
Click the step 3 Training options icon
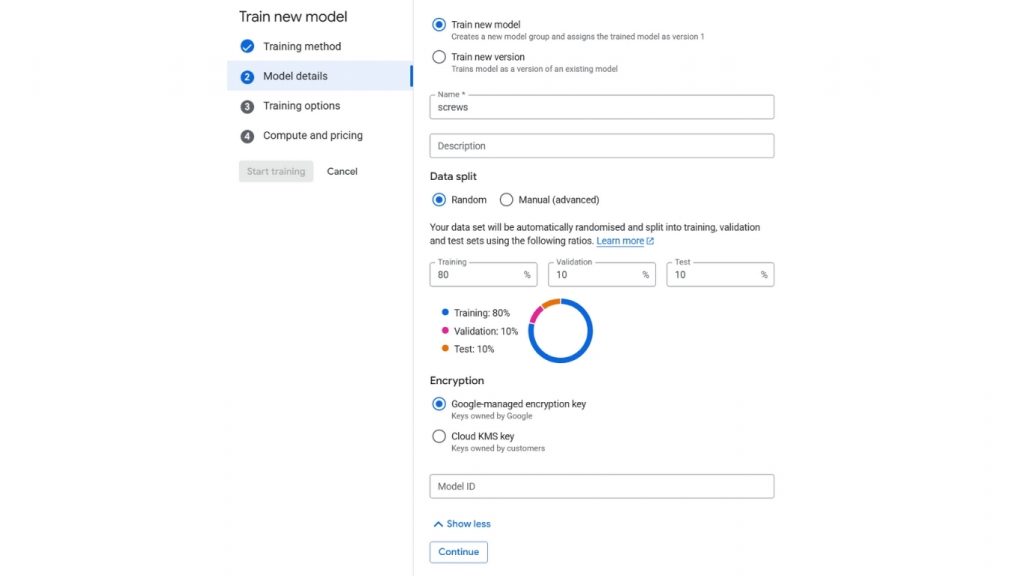tap(247, 106)
